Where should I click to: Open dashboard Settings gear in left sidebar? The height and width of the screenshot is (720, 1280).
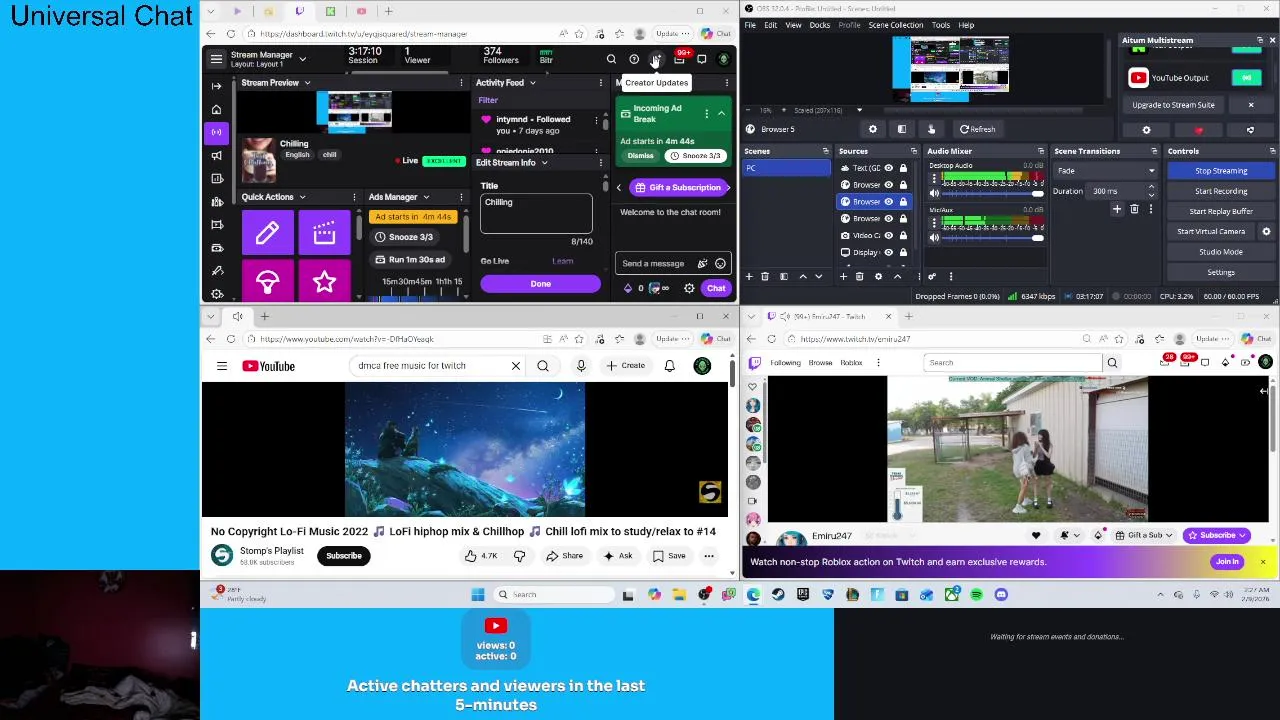point(217,294)
